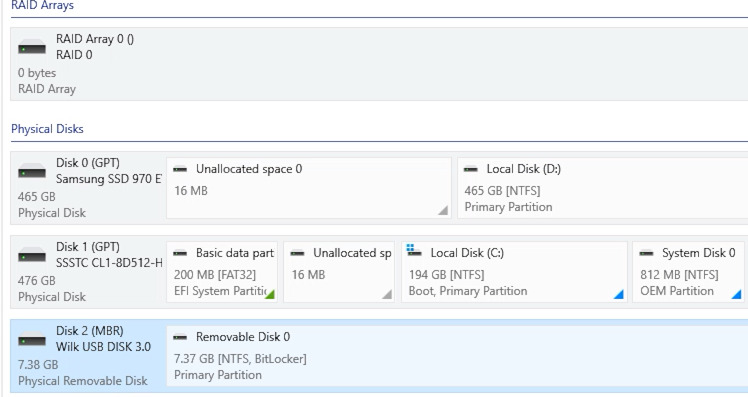The width and height of the screenshot is (748, 397).
Task: Select the RAID Array 0 entry
Action: coord(379,64)
